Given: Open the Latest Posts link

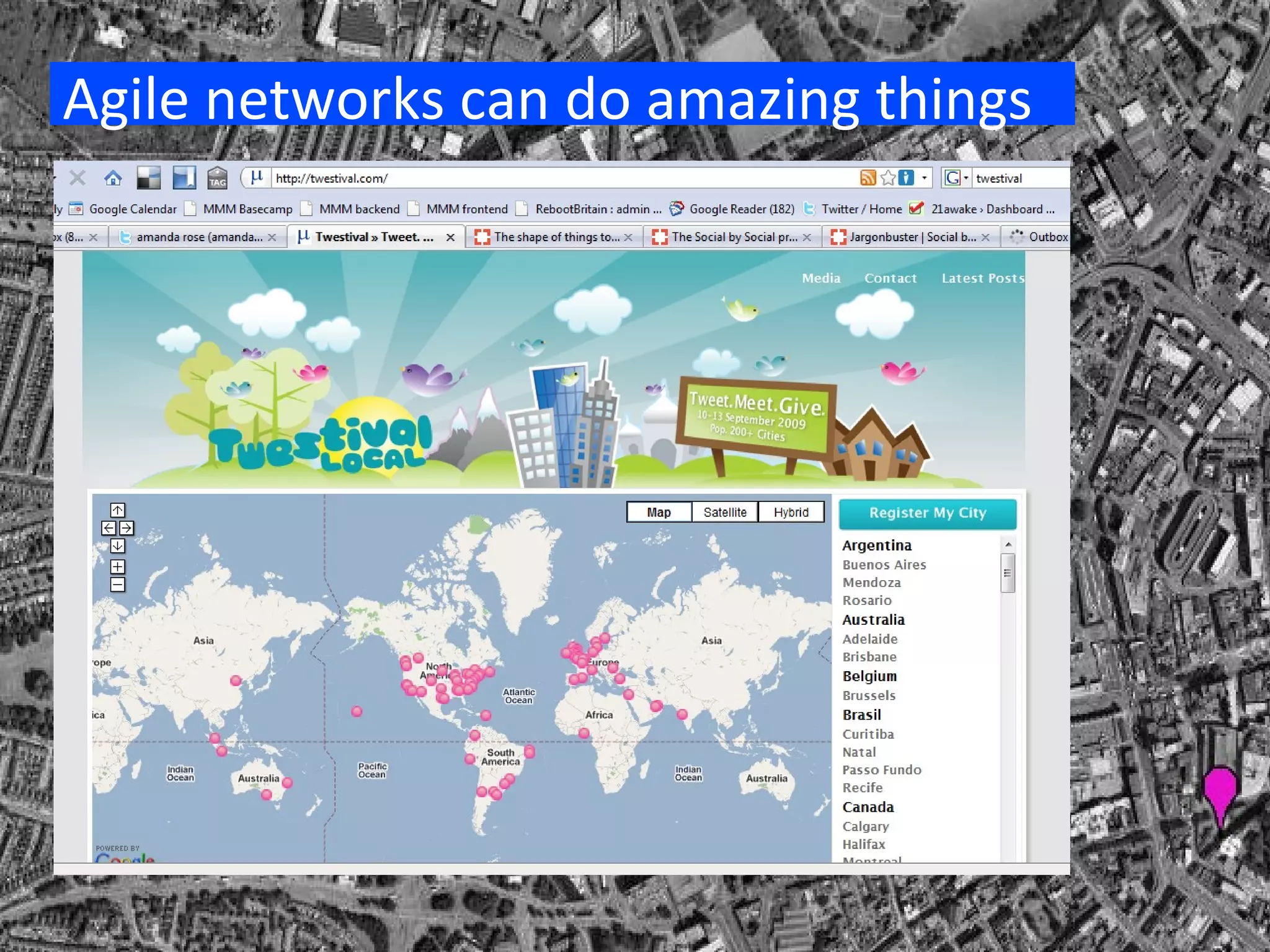Looking at the screenshot, I should click(983, 278).
